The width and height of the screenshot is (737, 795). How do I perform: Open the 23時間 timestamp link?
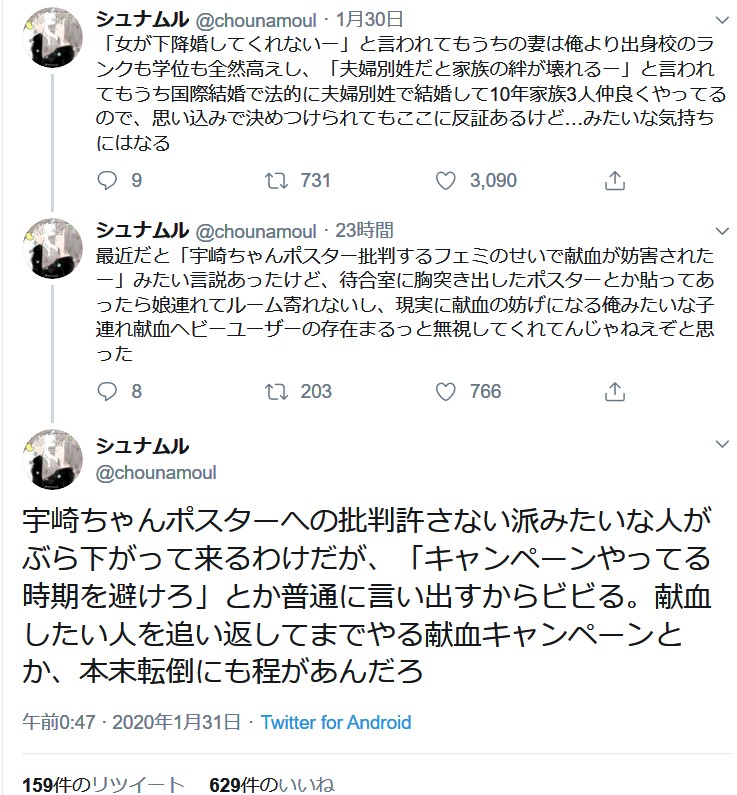coord(365,230)
